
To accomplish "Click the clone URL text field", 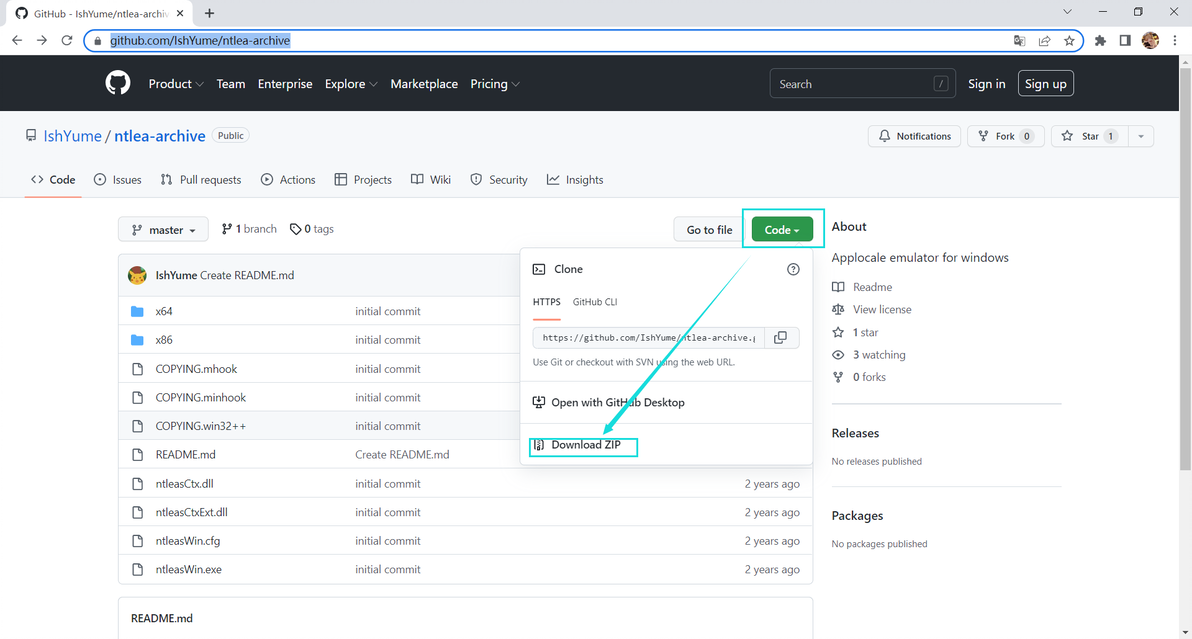I will coord(648,337).
